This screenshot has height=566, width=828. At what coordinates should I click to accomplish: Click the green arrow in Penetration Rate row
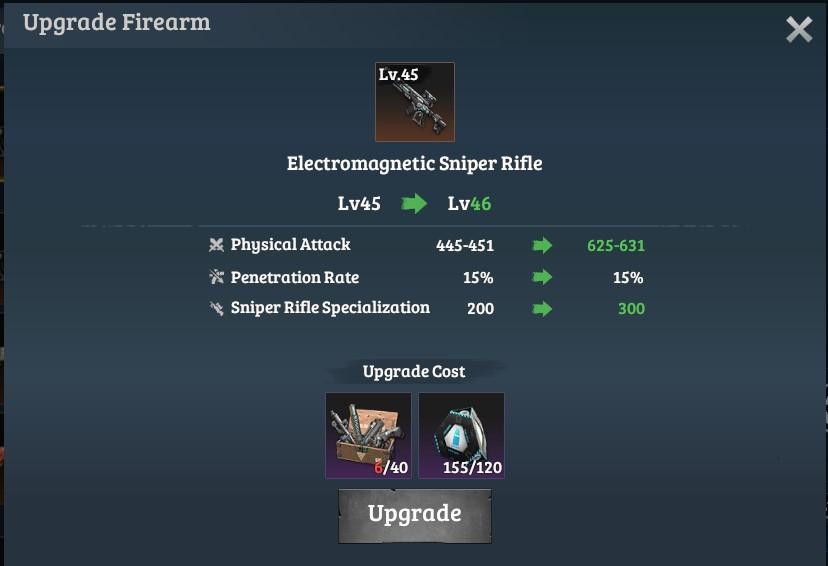pos(542,277)
